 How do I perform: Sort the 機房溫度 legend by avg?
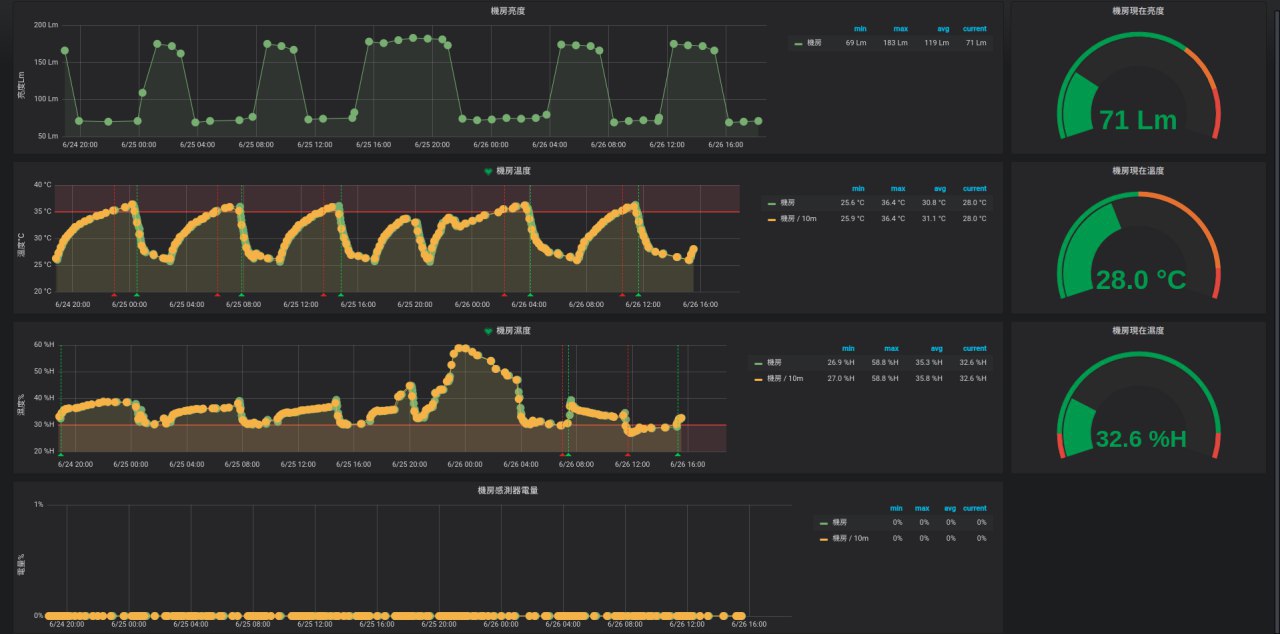click(x=938, y=188)
